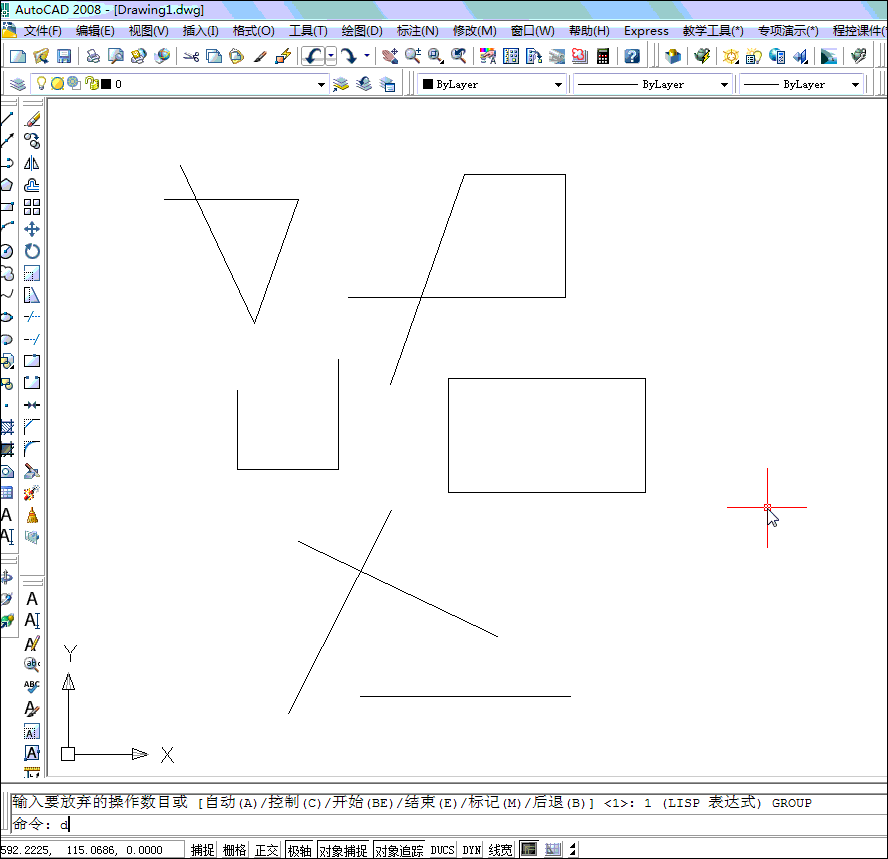
Task: Toggle 栅格 grid display
Action: [234, 850]
